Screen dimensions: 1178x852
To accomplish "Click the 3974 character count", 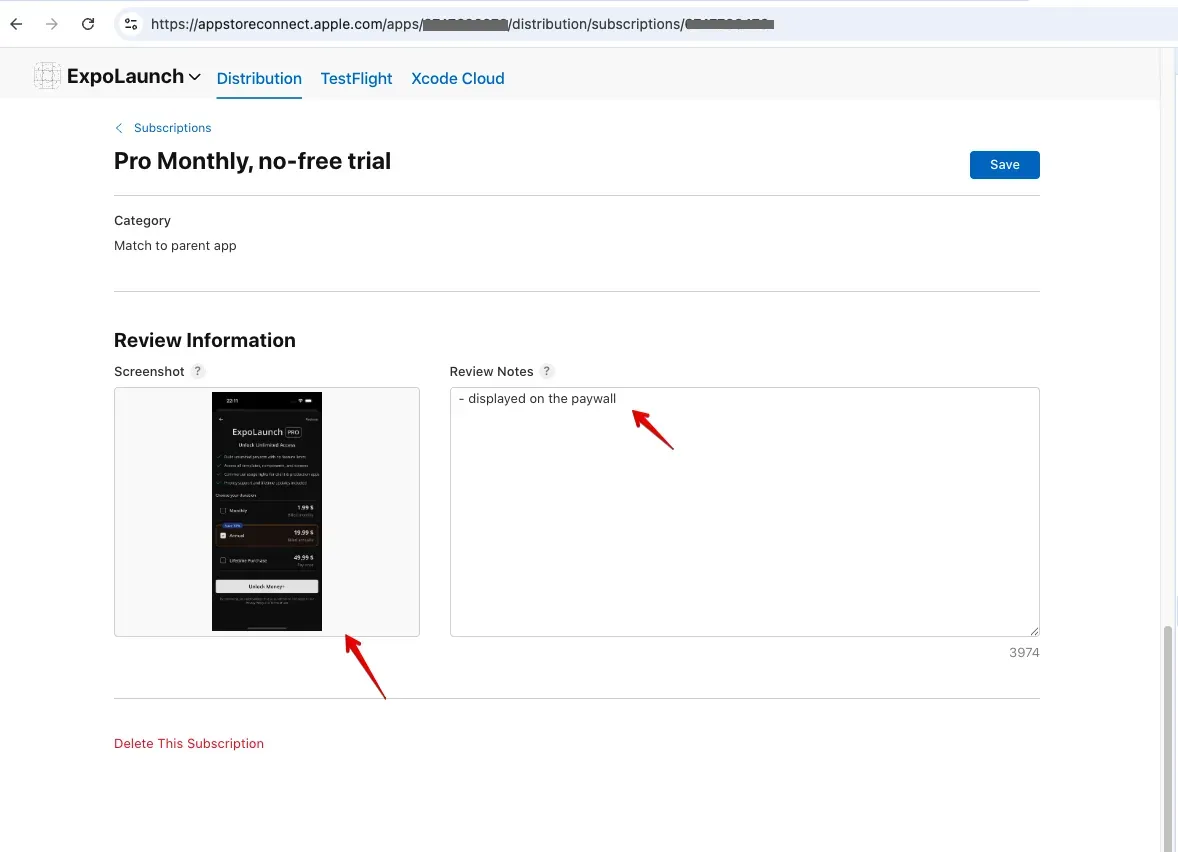I will coord(1024,652).
